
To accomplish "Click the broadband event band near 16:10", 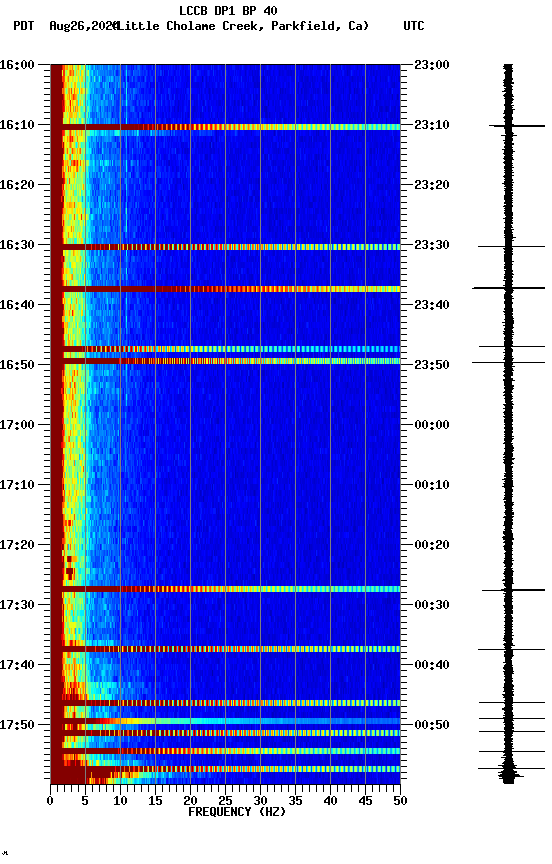I will pos(225,127).
